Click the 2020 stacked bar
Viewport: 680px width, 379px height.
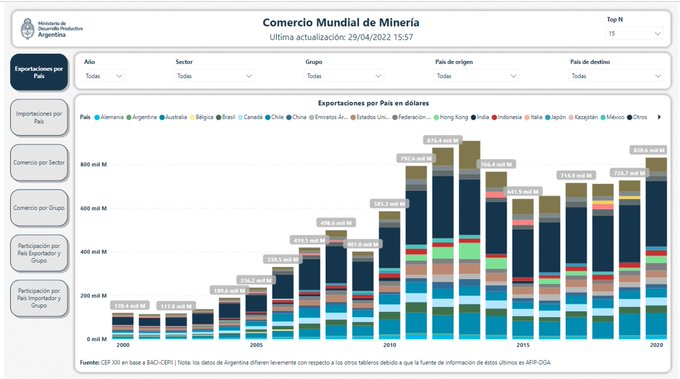(656, 248)
